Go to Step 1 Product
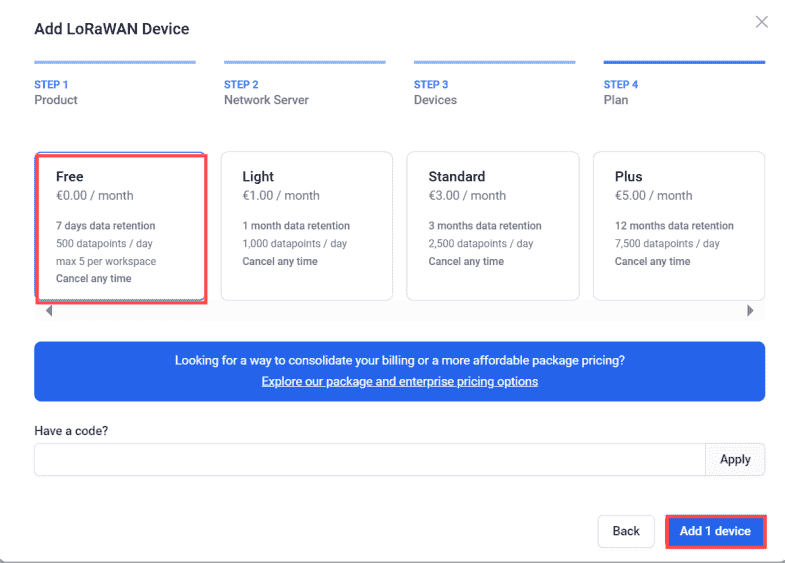785x563 pixels. tap(56, 92)
